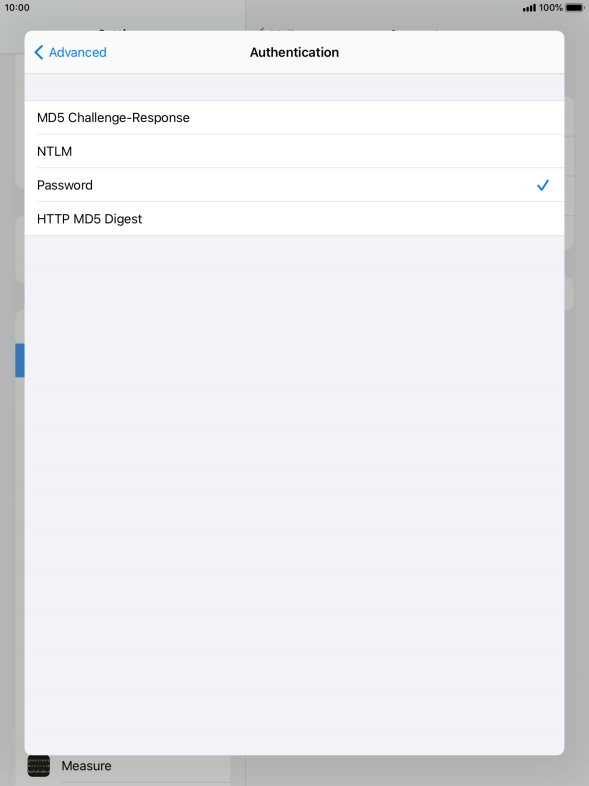Tap the Authentication title header
The width and height of the screenshot is (589, 786).
click(x=294, y=52)
